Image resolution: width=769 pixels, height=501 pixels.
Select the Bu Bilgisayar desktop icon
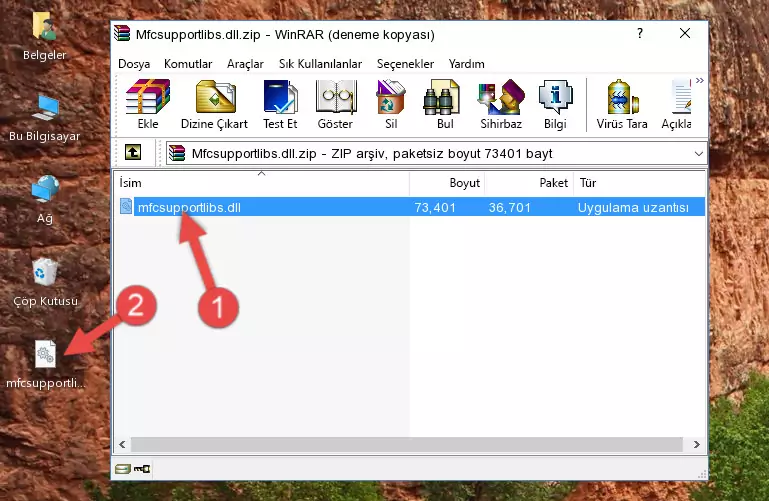(x=45, y=118)
